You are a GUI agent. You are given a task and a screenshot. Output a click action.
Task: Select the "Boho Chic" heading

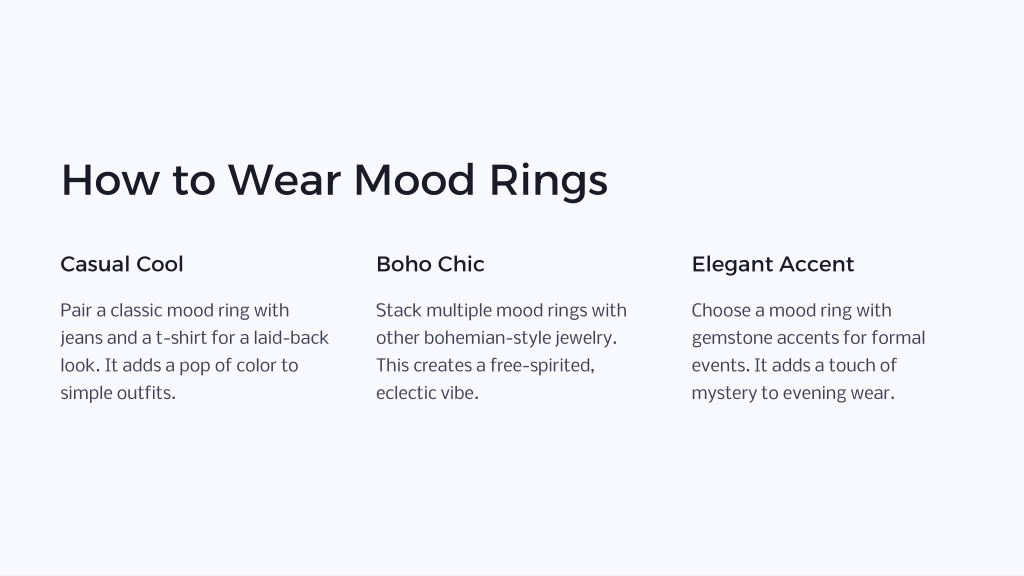[430, 264]
